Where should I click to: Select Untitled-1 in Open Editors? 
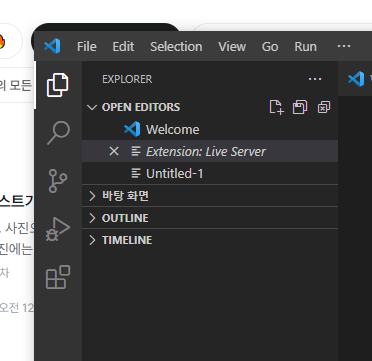(210, 173)
